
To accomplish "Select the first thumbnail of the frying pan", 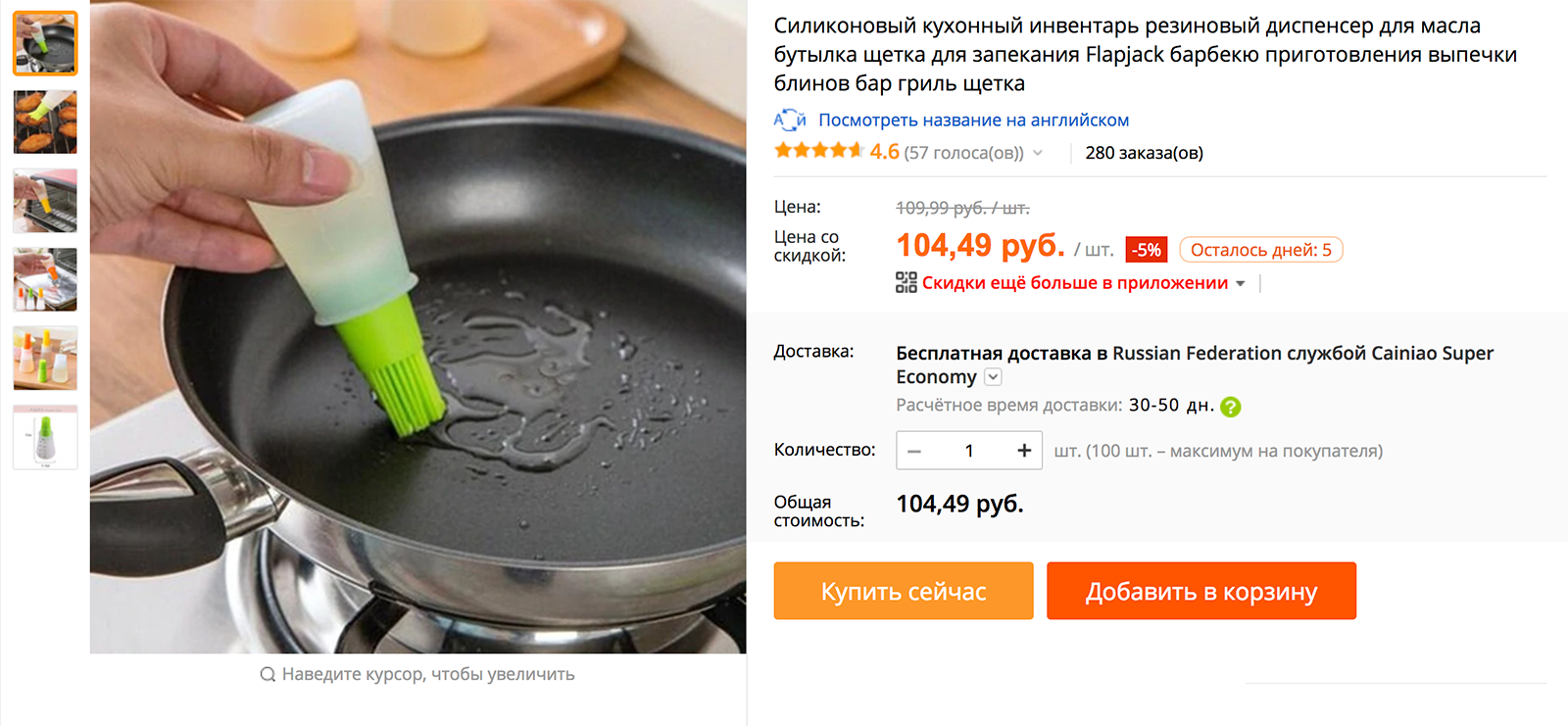I will click(x=45, y=44).
